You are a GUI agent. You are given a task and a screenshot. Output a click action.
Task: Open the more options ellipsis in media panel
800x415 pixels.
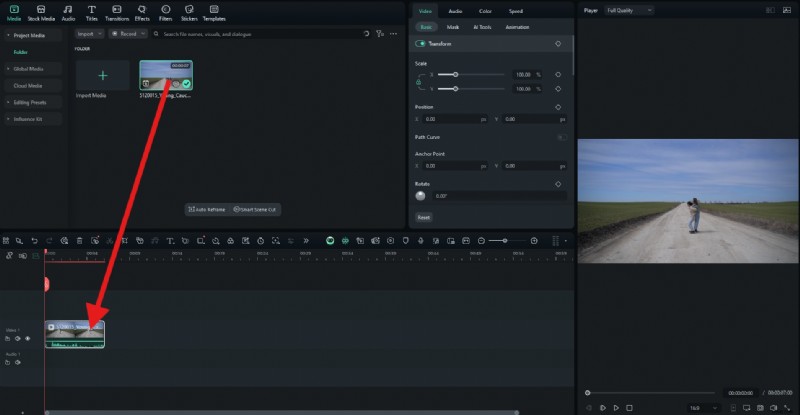393,34
